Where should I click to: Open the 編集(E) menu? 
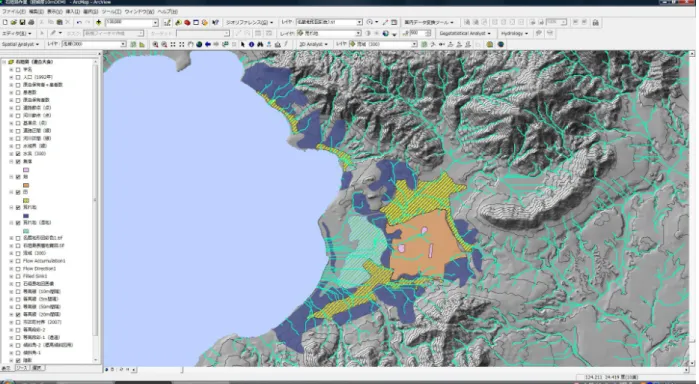[x=36, y=12]
